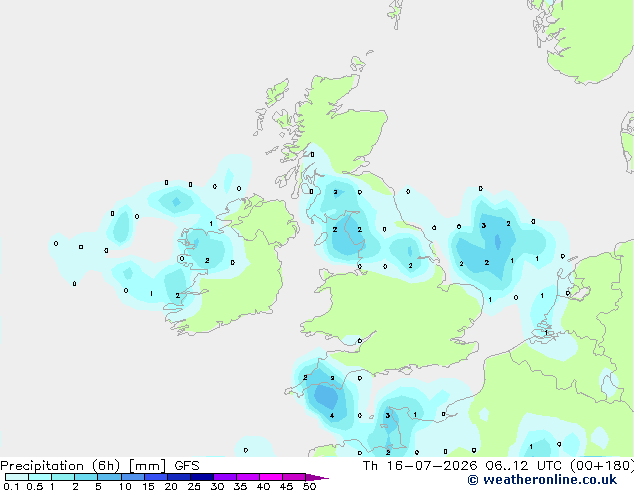The height and width of the screenshot is (490, 634).
Task: Click the '25' legend scale label
Action: pos(194,486)
